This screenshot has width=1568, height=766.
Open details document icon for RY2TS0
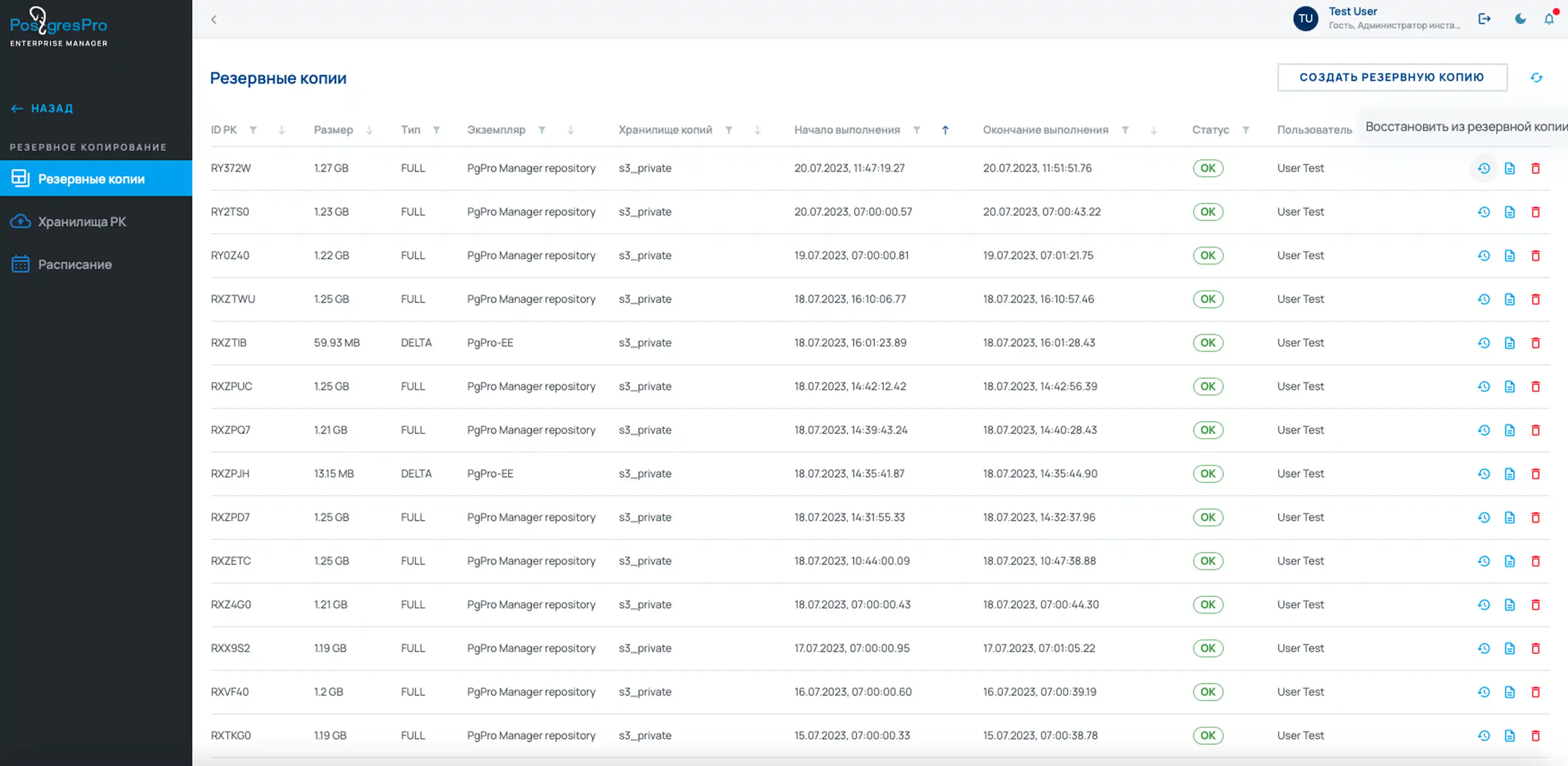1510,212
